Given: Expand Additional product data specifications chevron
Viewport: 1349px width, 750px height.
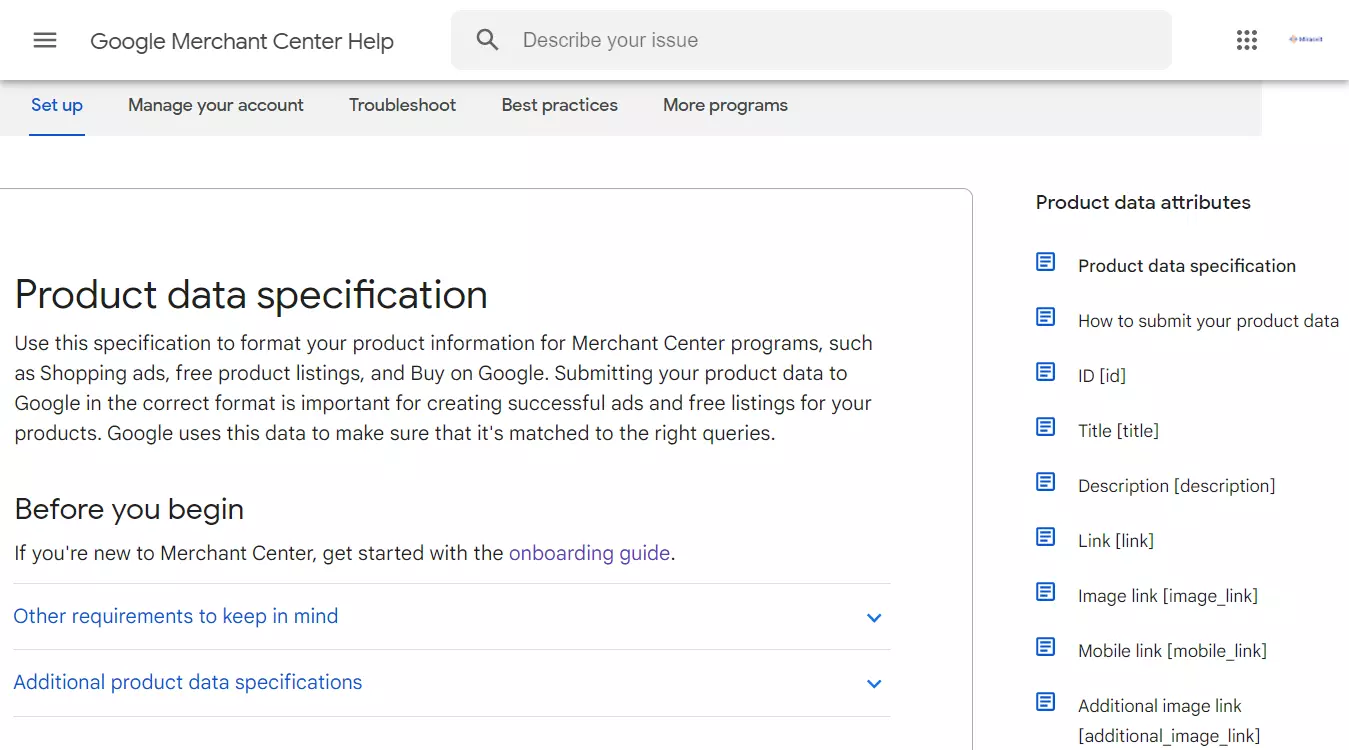Looking at the screenshot, I should (874, 684).
